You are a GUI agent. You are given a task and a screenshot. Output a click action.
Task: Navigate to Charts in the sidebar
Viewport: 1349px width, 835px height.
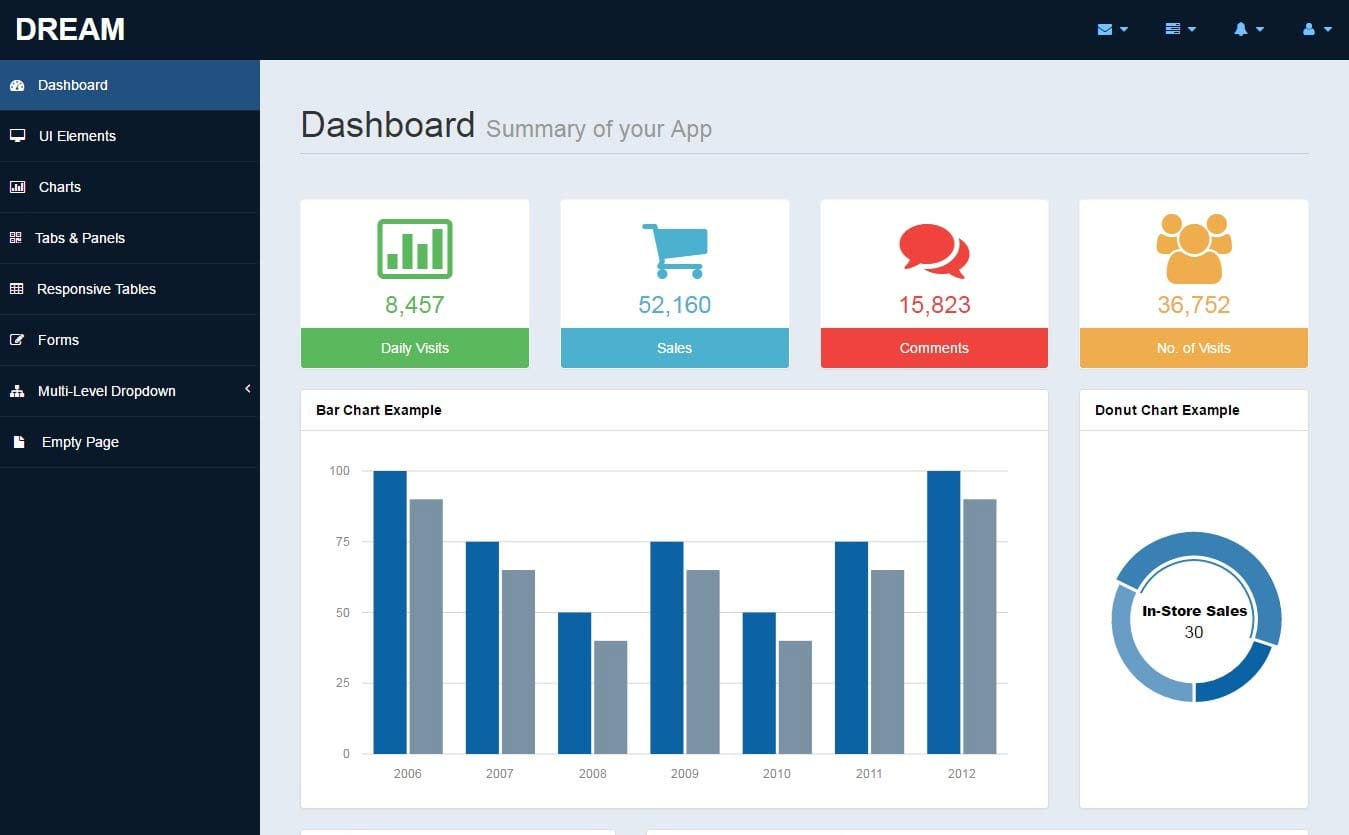(60, 187)
